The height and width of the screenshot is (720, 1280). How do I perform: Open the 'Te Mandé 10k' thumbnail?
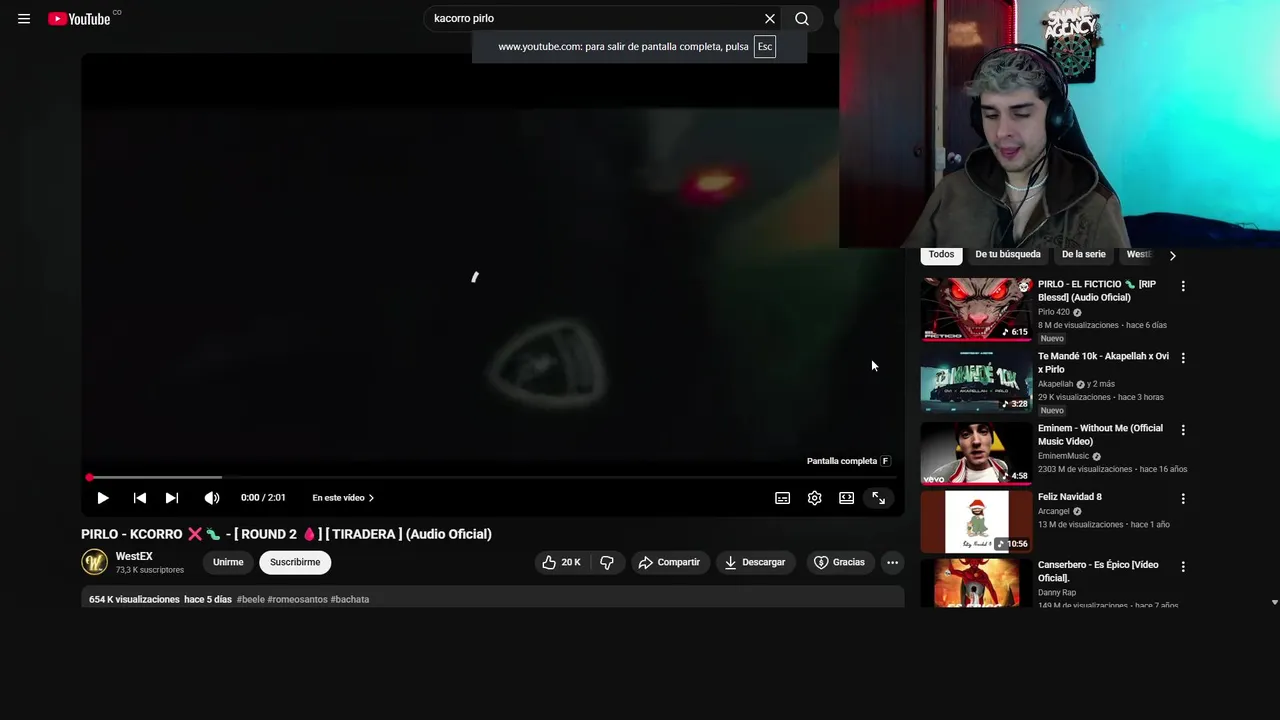(976, 381)
